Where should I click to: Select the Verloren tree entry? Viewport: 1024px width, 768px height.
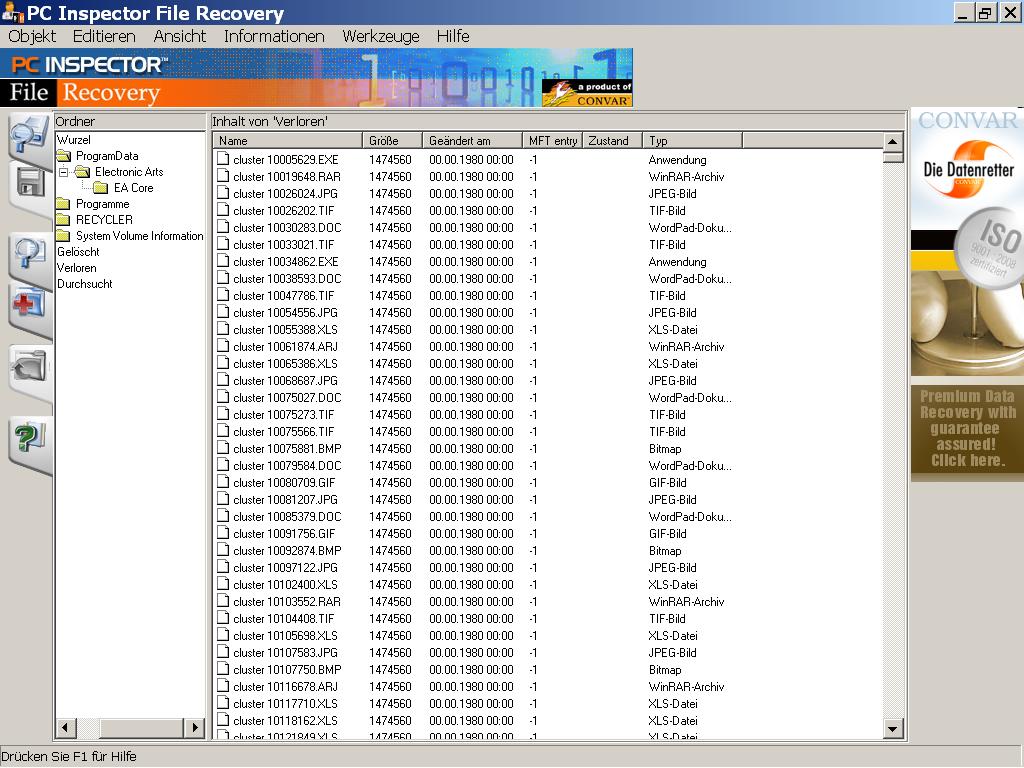pos(76,268)
